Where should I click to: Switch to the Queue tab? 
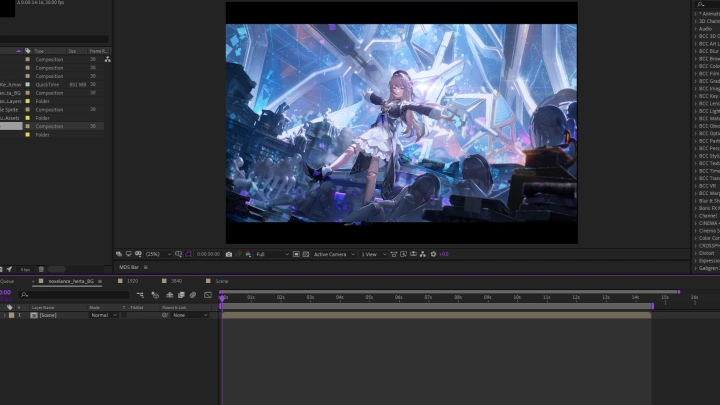(7, 281)
